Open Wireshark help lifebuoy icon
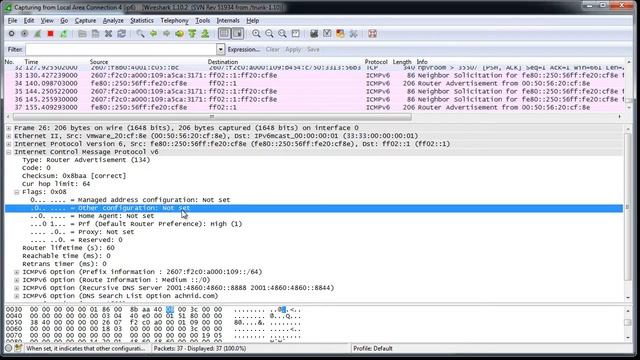640x360 pixels. 372,34
